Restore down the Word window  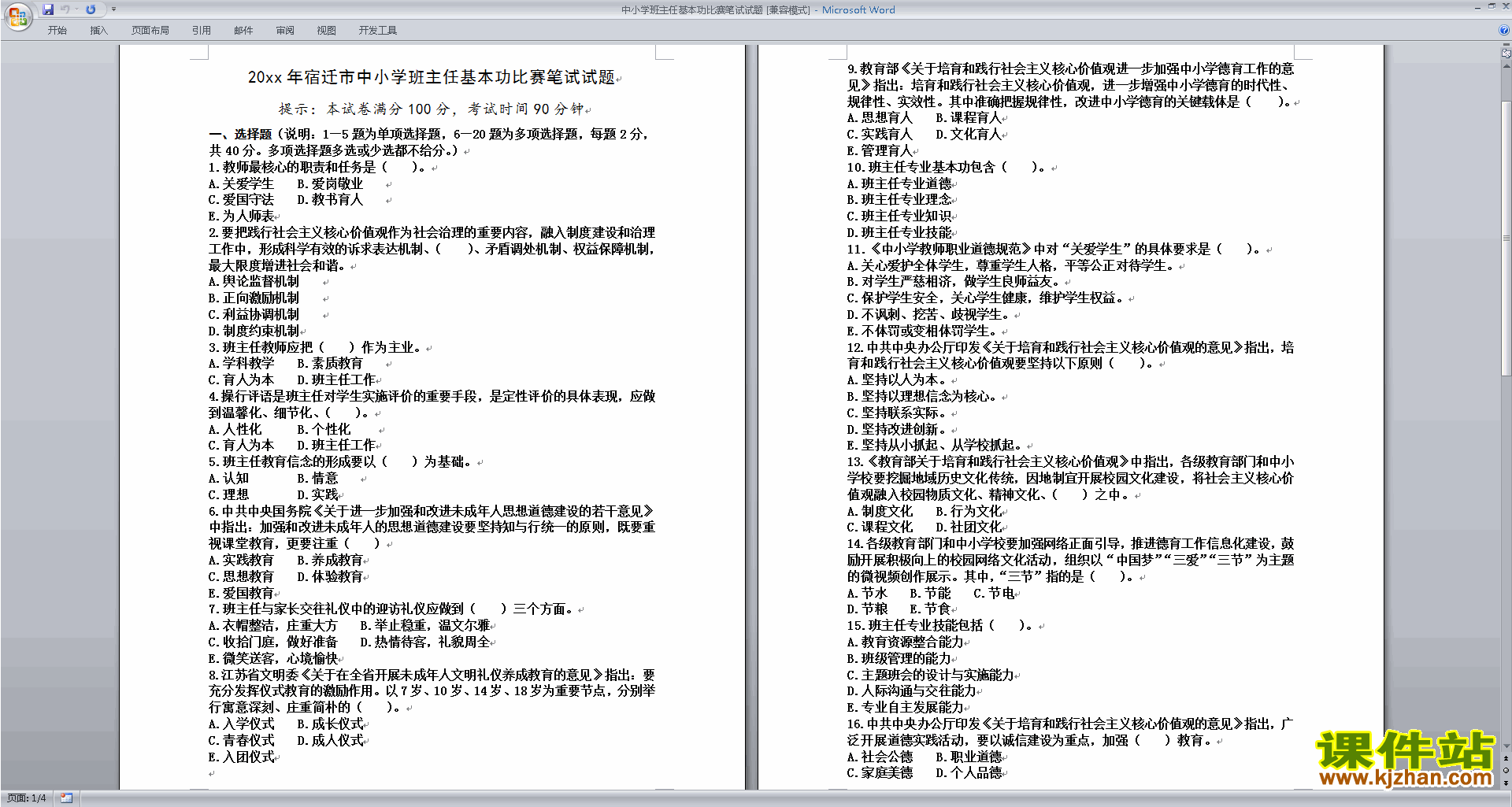tap(1492, 7)
